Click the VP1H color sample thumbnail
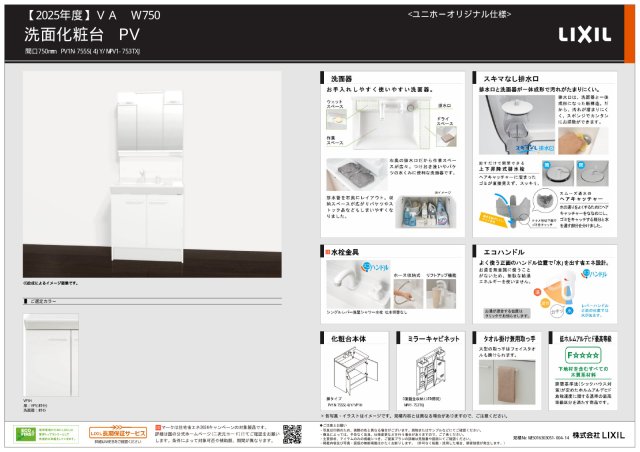The height and width of the screenshot is (452, 640). [51, 355]
